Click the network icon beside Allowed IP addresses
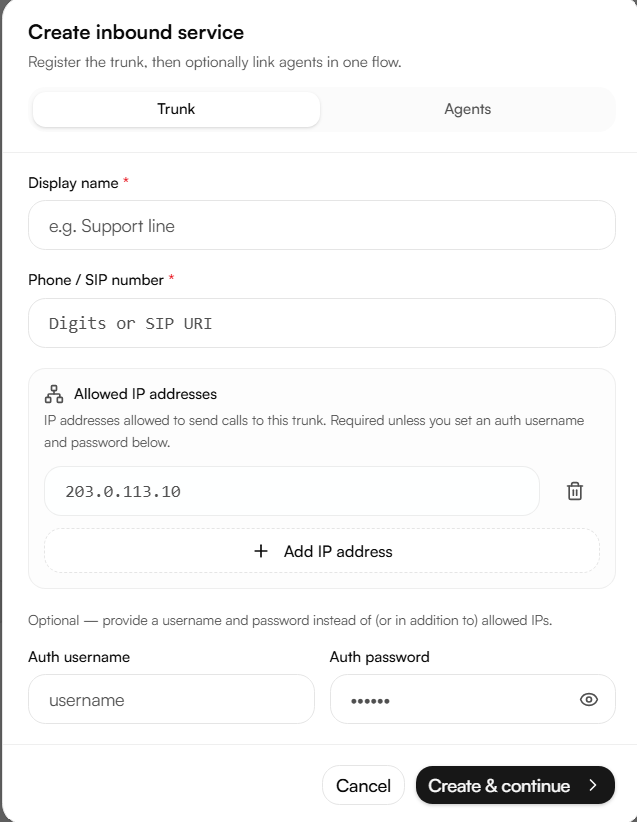This screenshot has height=822, width=637. [54, 394]
